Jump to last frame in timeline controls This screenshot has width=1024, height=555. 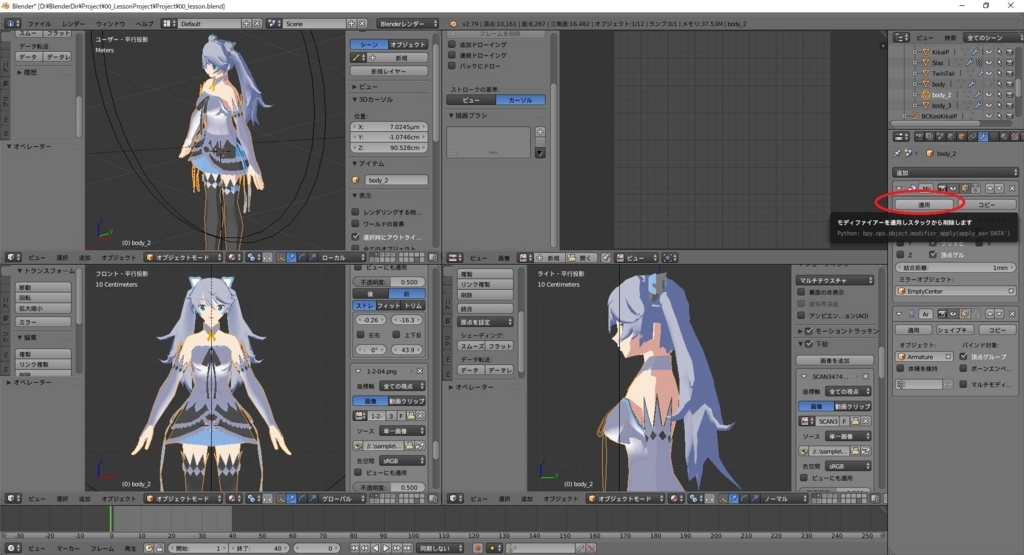click(407, 548)
